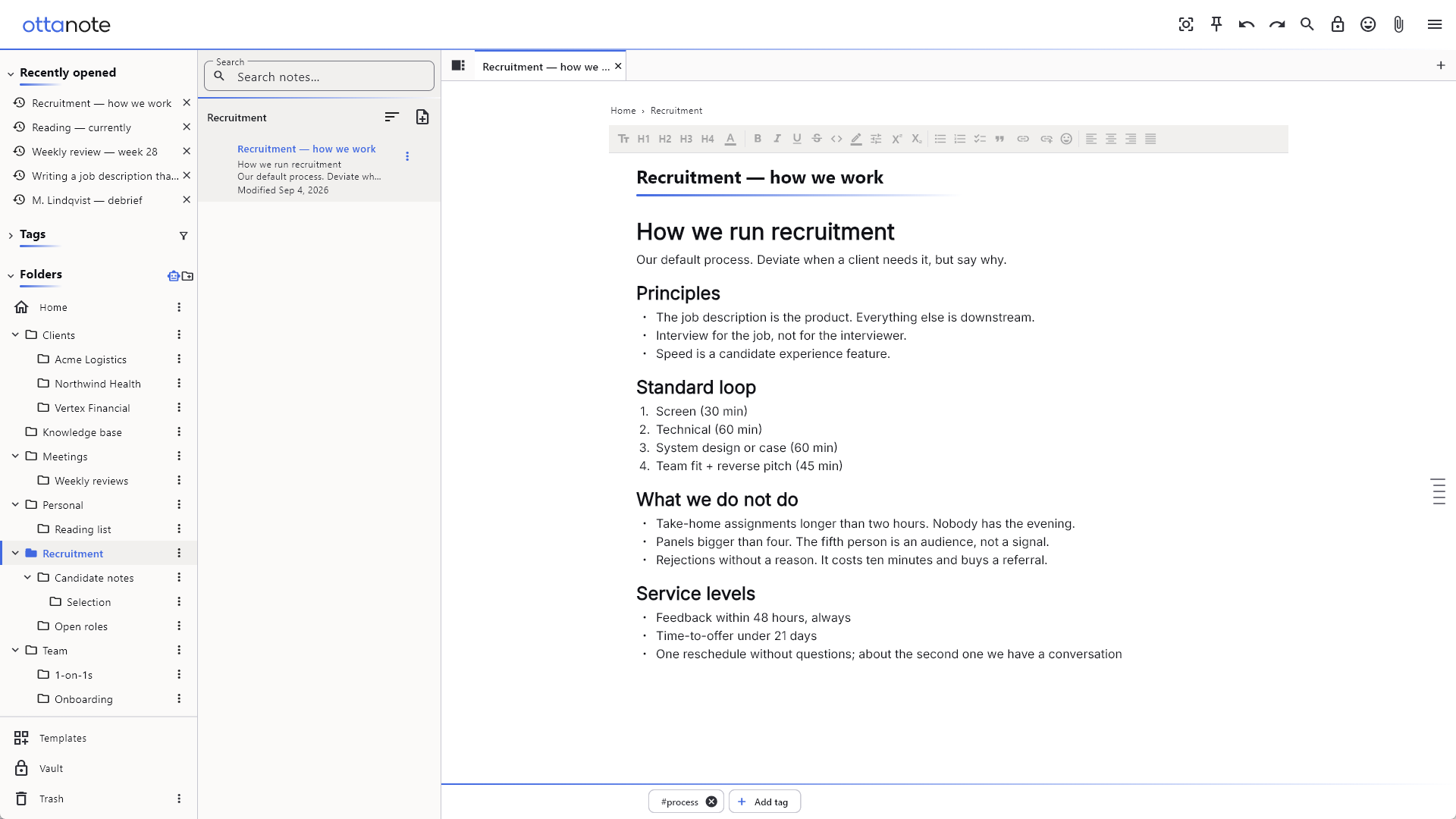
Task: Open a new tab with the plus
Action: pyautogui.click(x=1441, y=65)
